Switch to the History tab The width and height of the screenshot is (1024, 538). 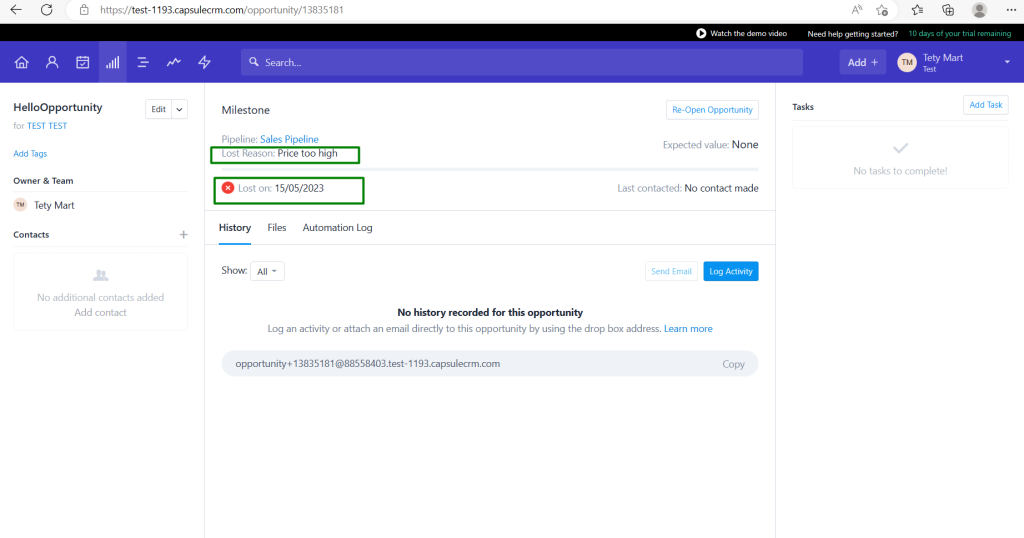234,228
